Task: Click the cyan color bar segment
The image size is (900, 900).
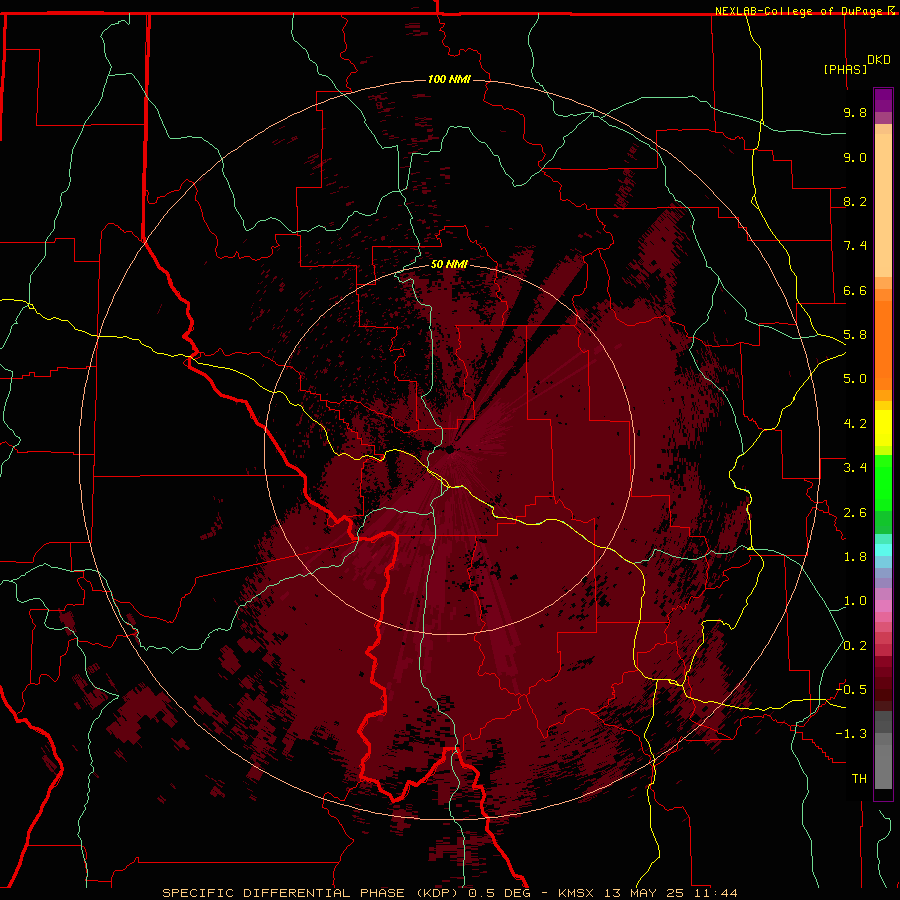Action: [883, 549]
